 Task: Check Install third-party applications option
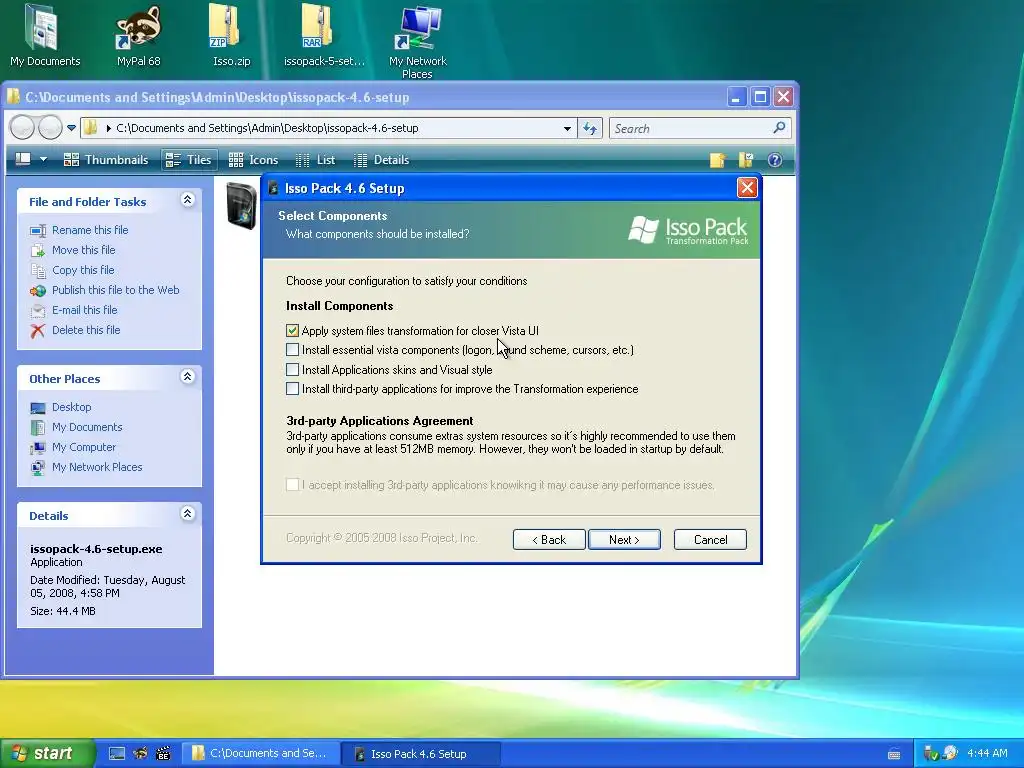pos(292,389)
